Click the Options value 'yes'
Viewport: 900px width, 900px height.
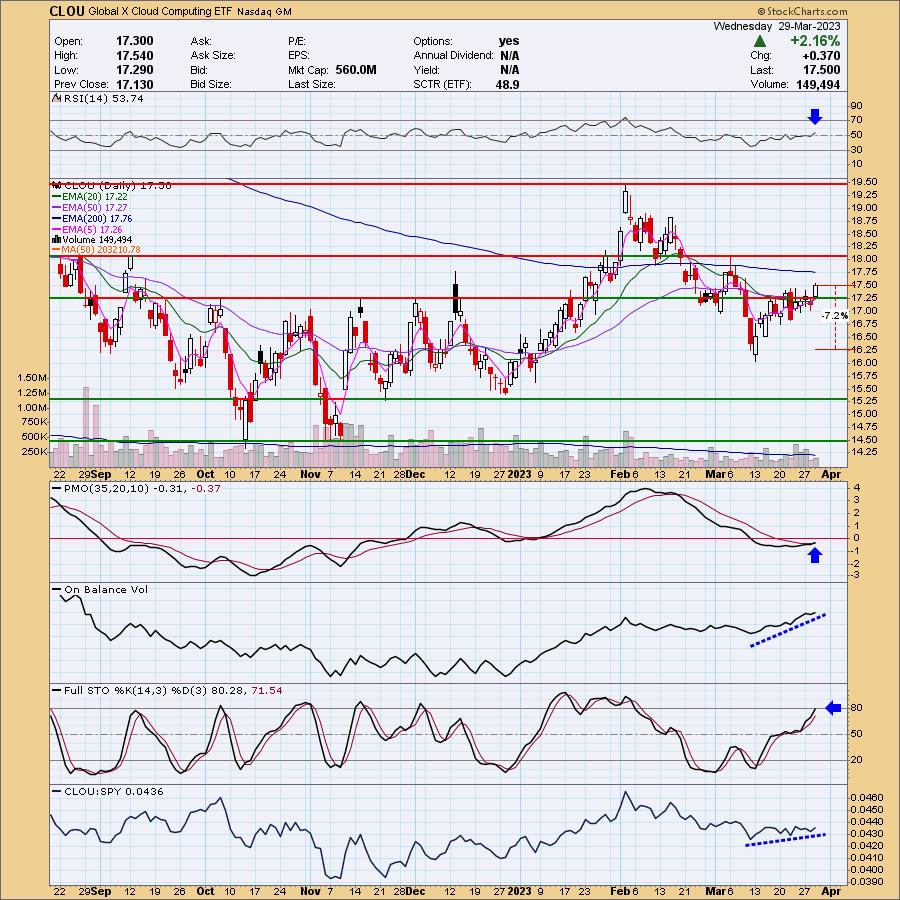[x=509, y=41]
